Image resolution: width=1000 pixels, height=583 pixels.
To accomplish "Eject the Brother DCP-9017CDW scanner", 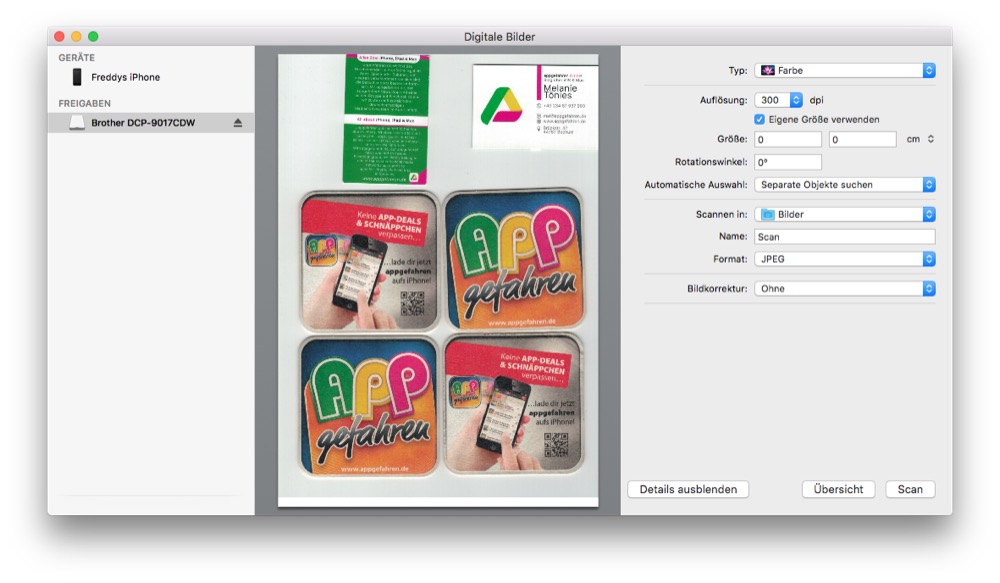I will point(238,123).
